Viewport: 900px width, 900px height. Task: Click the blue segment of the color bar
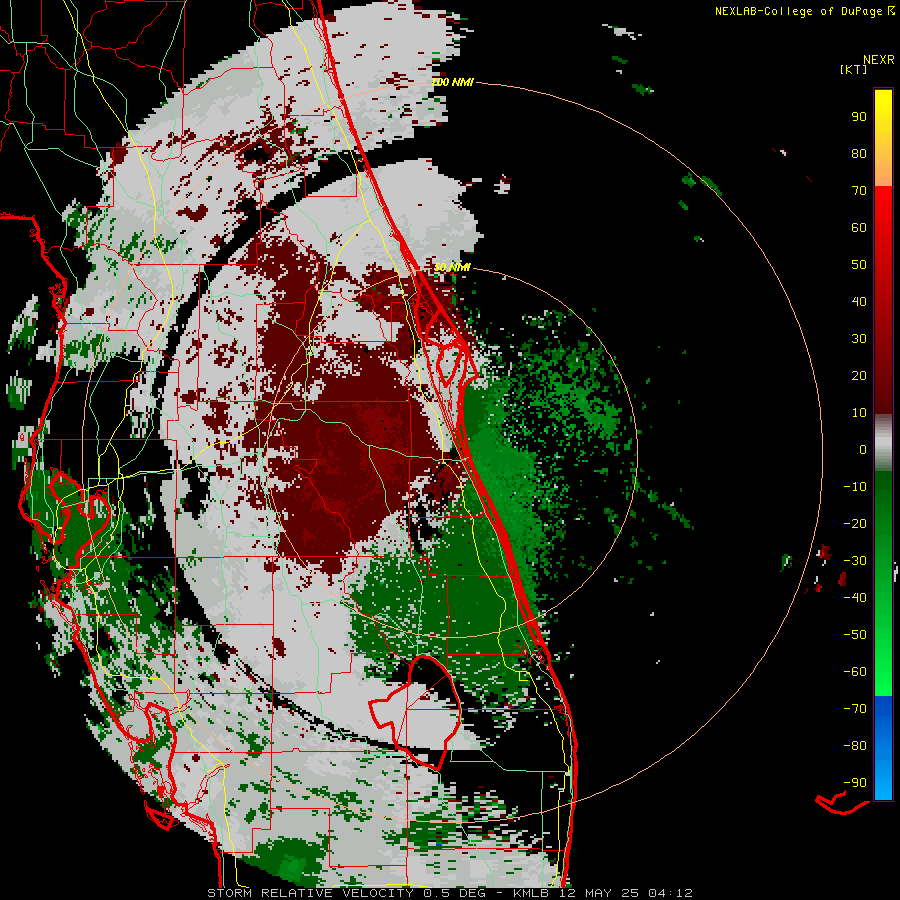(883, 748)
